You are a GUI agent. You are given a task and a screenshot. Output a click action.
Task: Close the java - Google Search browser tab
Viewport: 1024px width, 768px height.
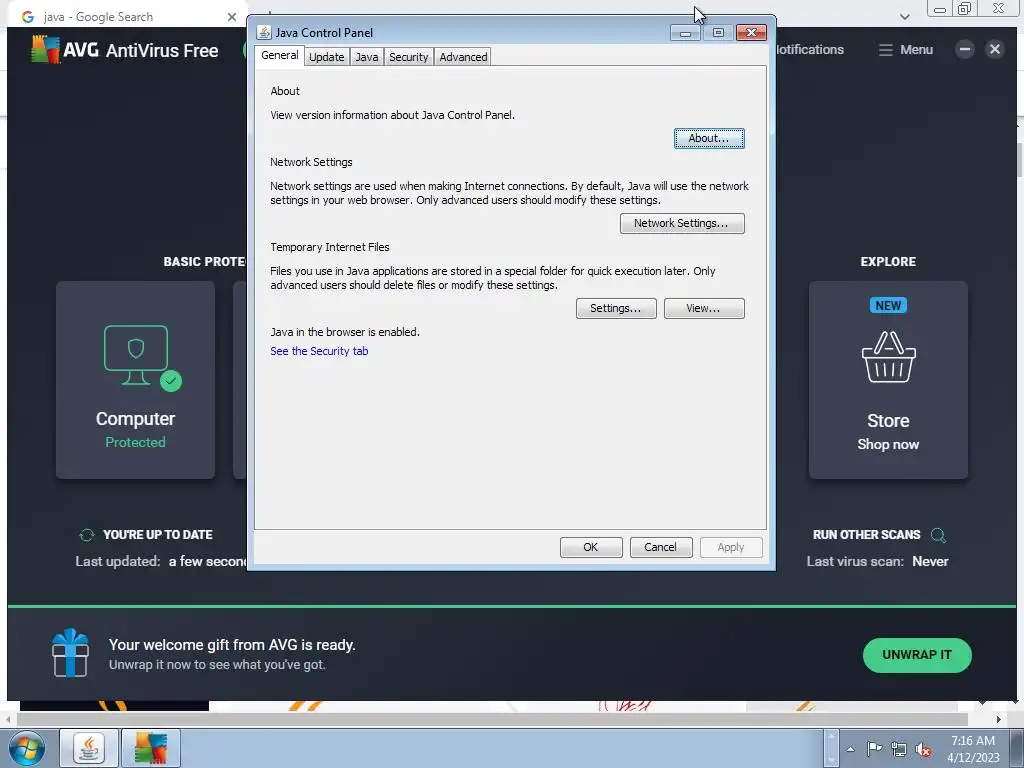pos(231,17)
